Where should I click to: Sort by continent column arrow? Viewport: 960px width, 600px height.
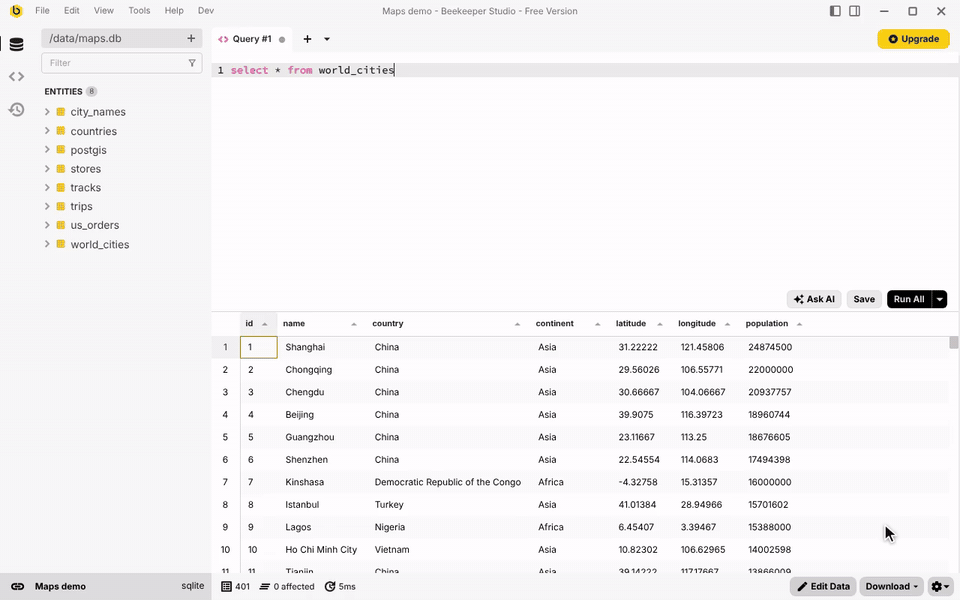[x=598, y=324]
